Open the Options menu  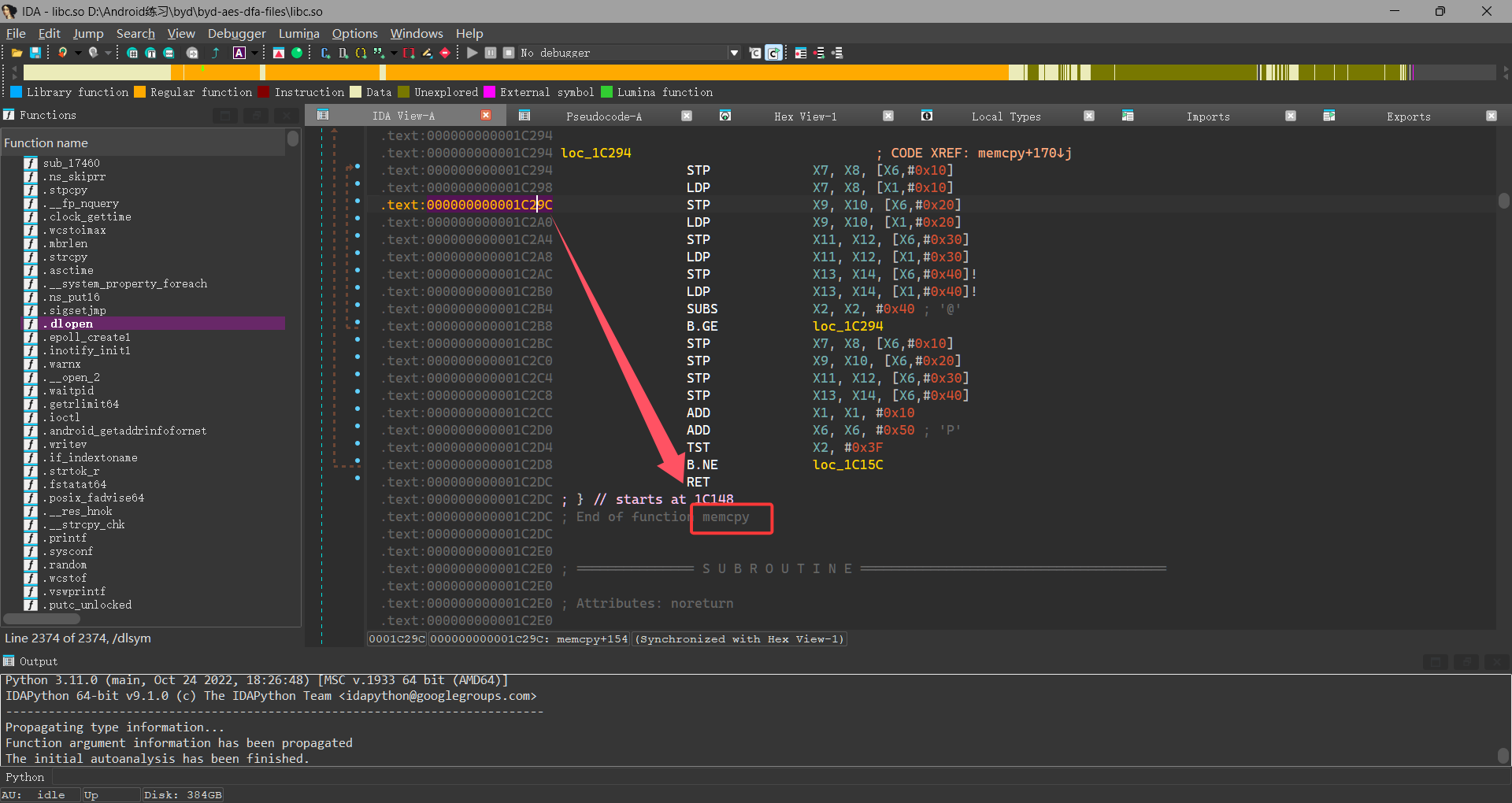[x=354, y=33]
